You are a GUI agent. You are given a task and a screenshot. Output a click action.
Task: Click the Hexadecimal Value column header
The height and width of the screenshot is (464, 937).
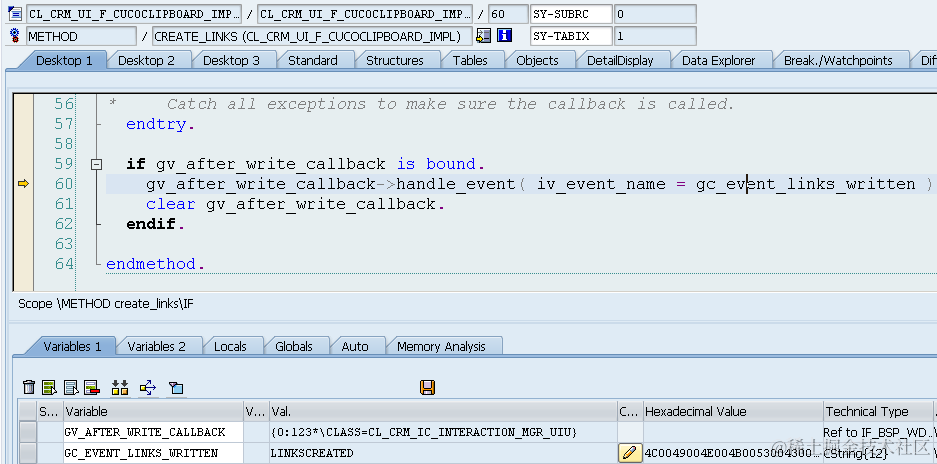tap(733, 411)
